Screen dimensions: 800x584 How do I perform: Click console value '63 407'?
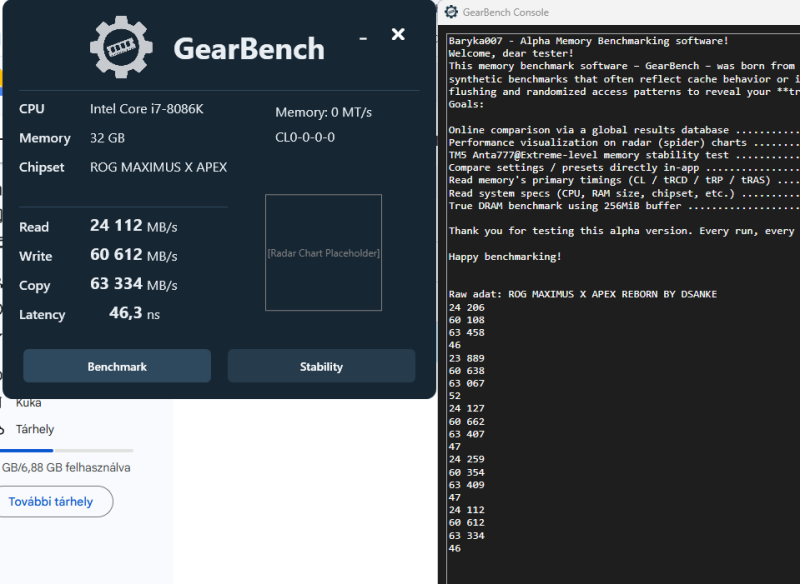[x=467, y=434]
